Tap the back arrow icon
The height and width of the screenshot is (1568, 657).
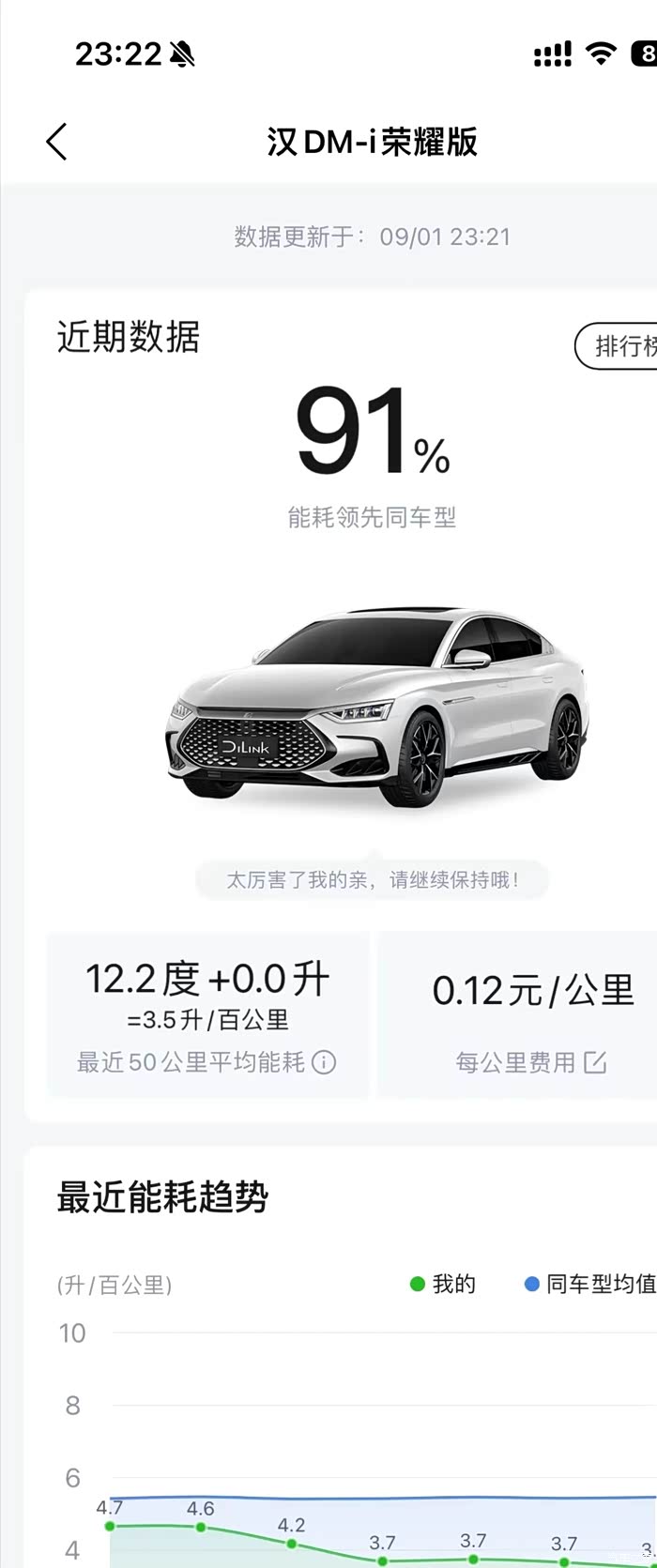click(x=56, y=142)
